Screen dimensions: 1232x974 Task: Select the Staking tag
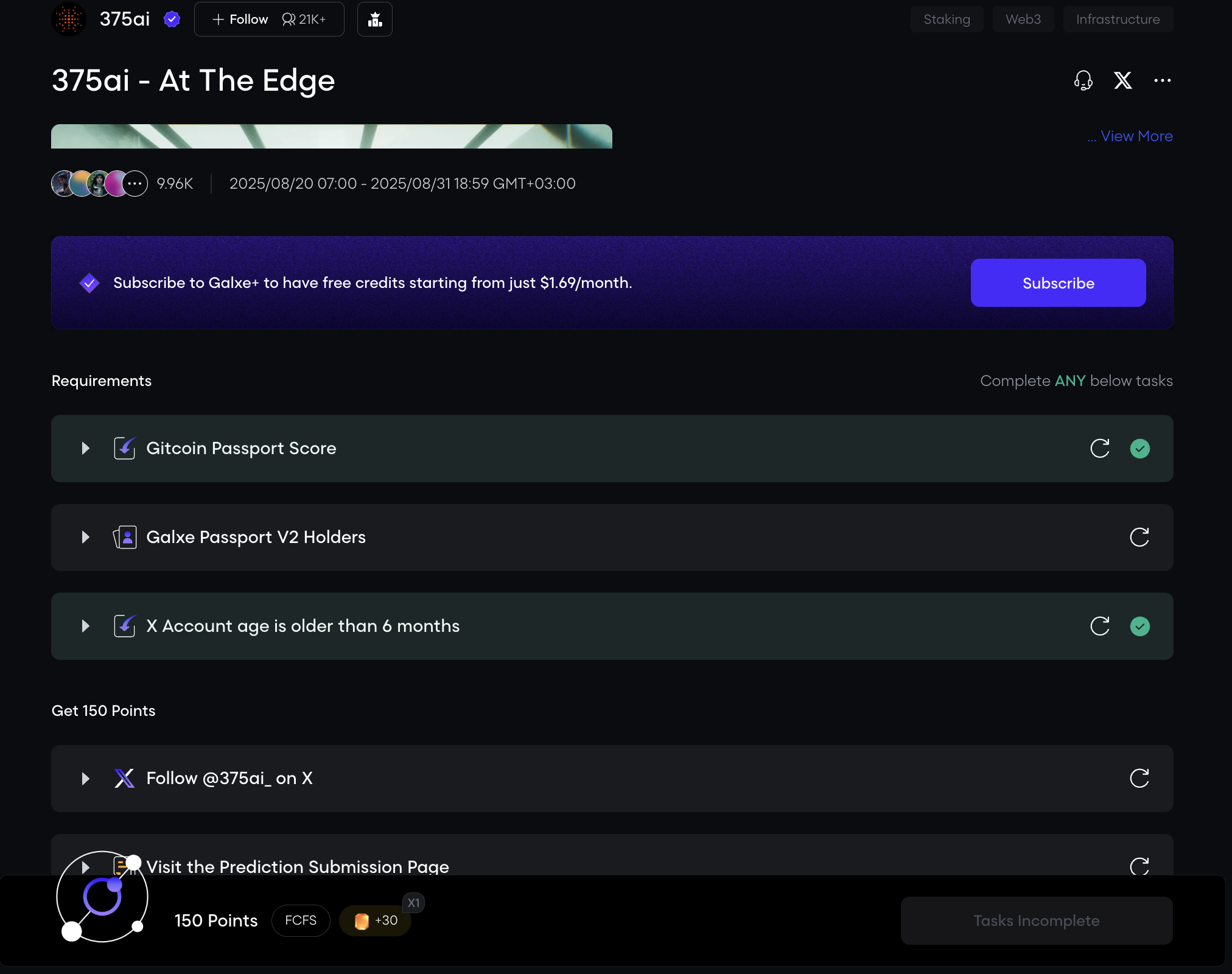947,19
